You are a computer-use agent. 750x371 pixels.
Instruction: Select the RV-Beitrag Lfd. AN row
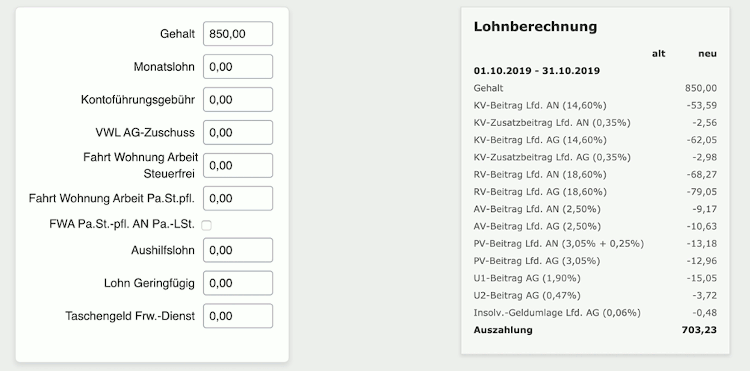595,175
